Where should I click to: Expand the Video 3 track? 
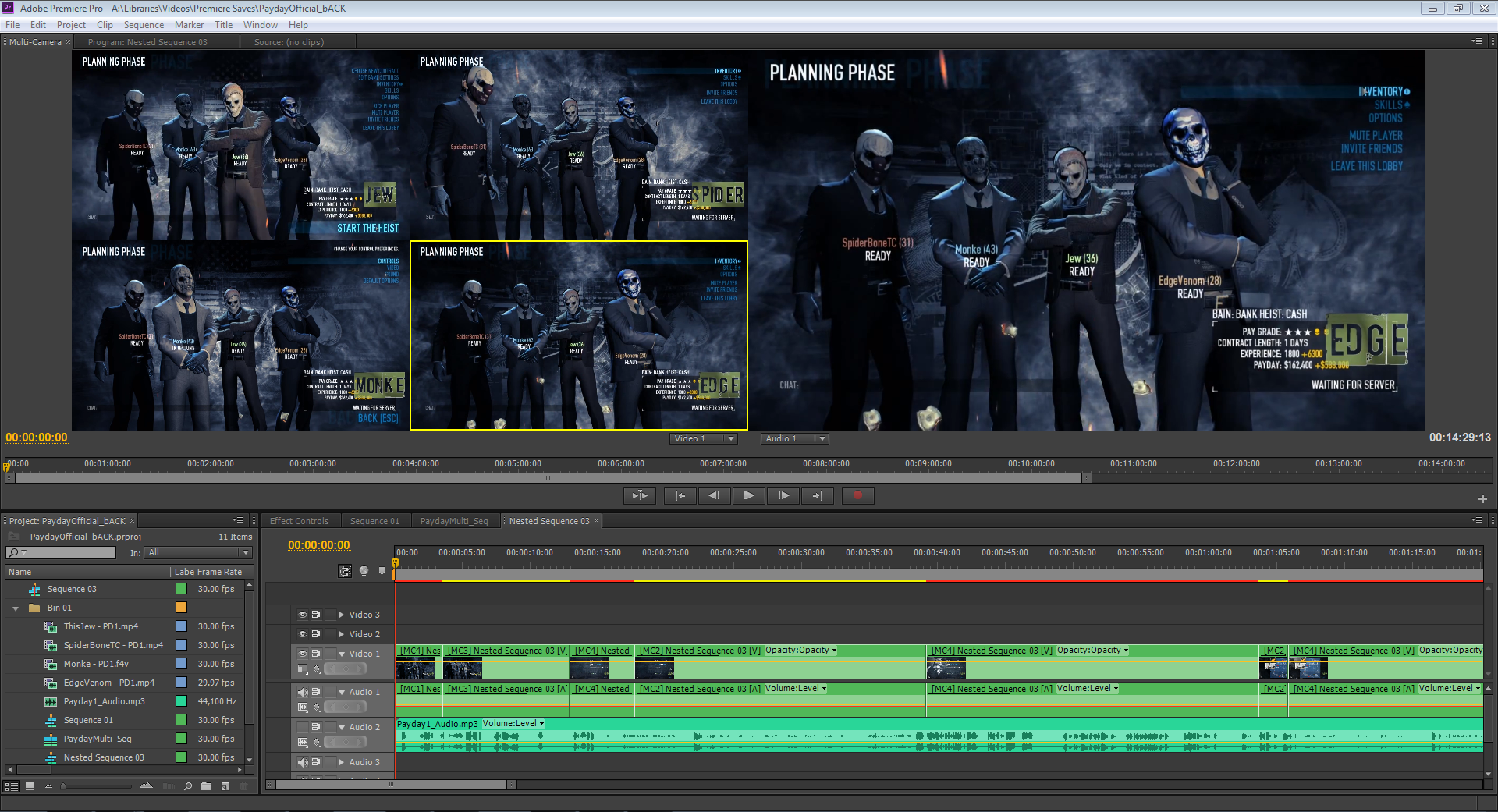tap(342, 615)
